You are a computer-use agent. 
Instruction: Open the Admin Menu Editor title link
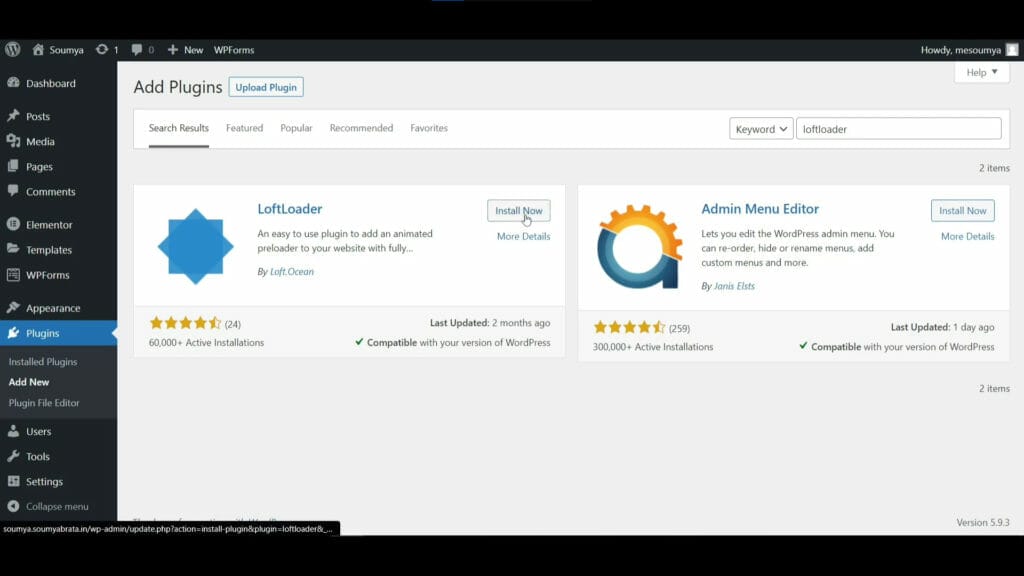click(760, 209)
